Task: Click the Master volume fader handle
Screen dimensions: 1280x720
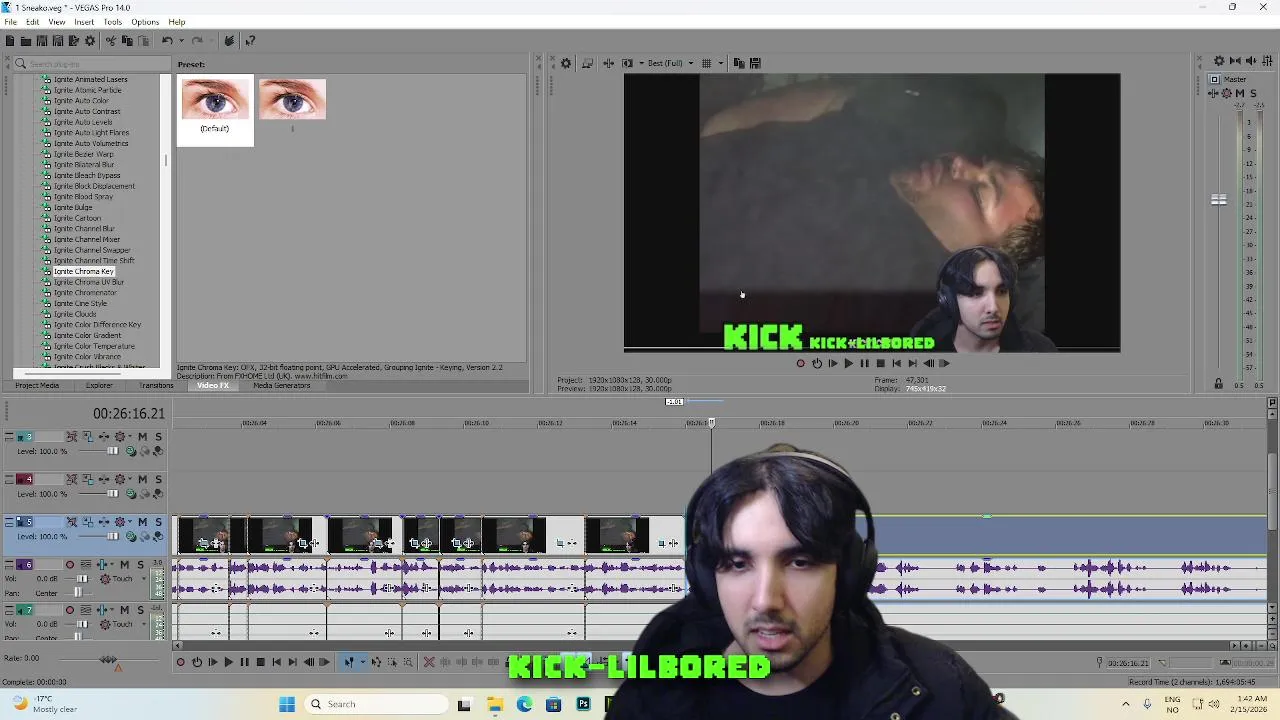Action: click(1219, 200)
